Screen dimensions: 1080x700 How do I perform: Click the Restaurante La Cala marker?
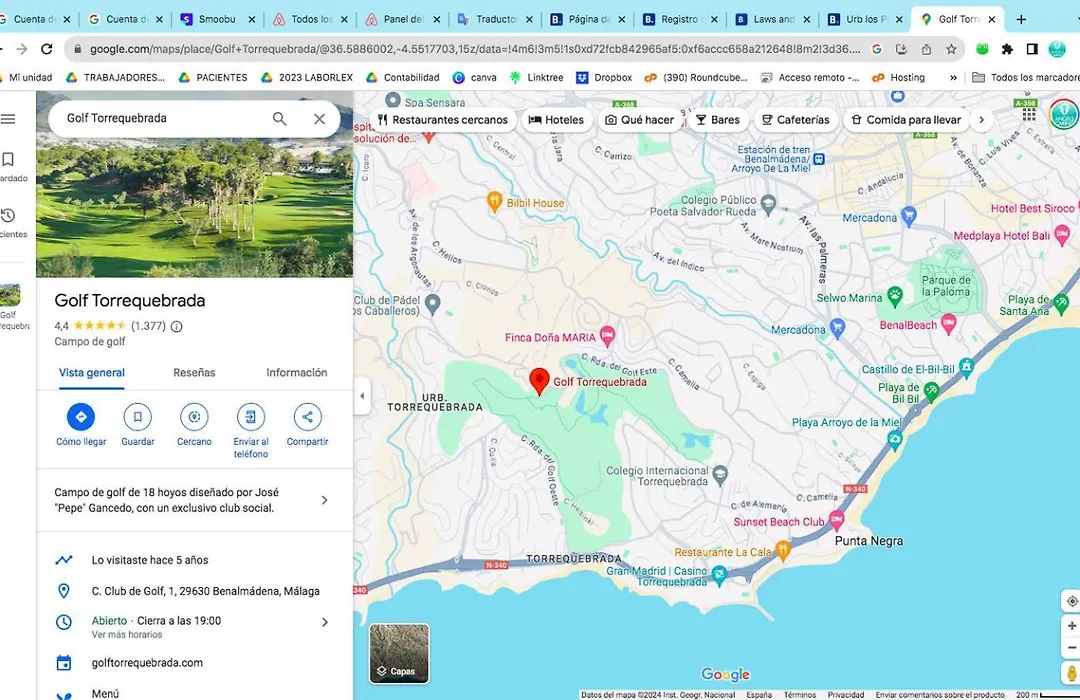tap(782, 550)
